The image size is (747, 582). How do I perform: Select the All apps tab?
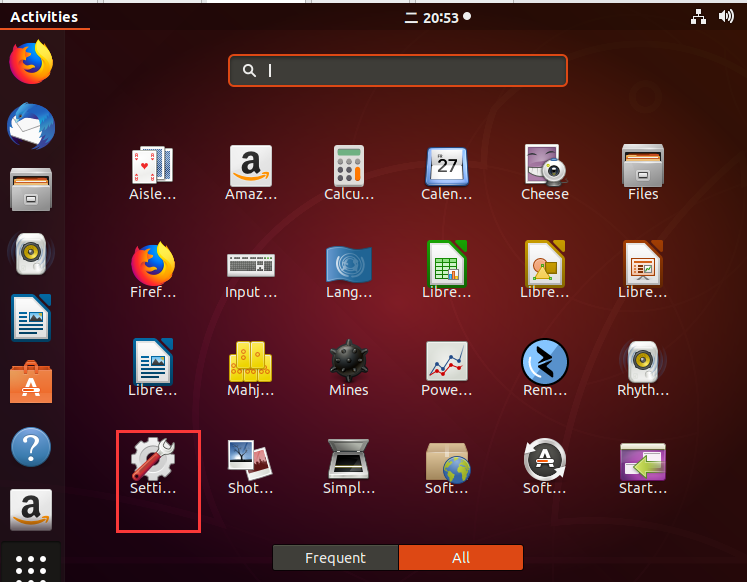tap(461, 558)
